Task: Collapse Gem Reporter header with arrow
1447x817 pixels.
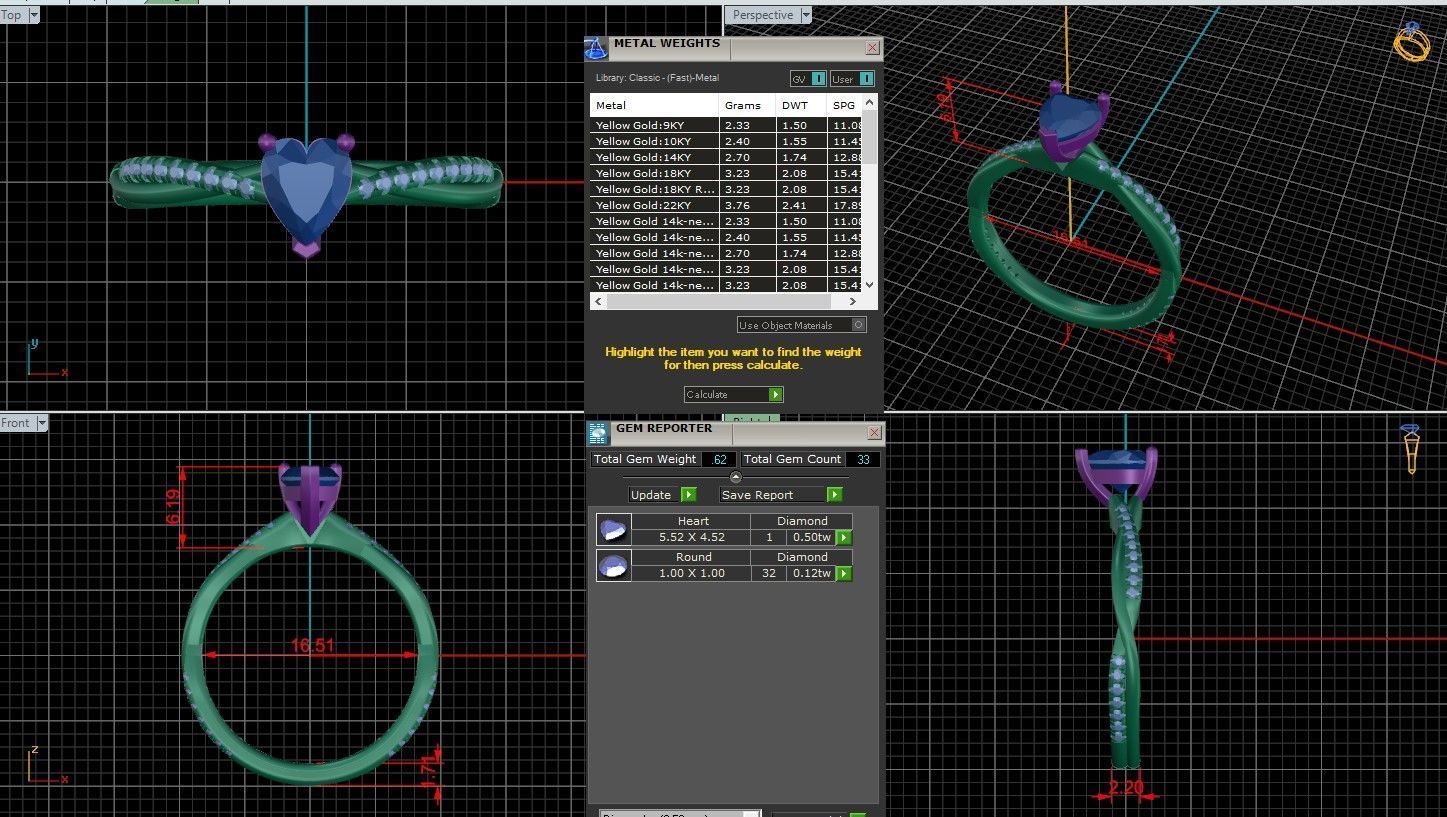Action: [736, 478]
